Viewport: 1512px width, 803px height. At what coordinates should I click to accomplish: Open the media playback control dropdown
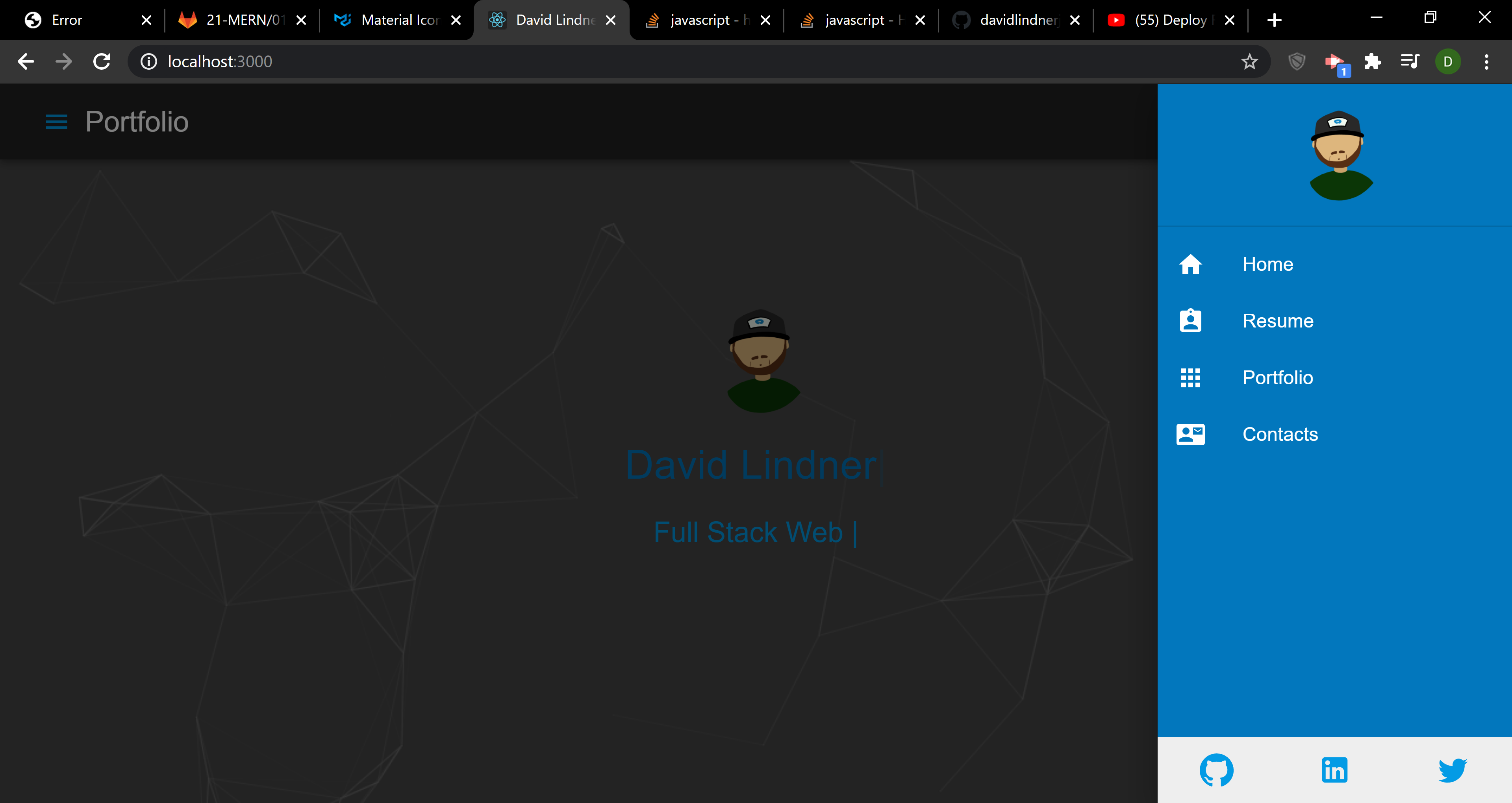coord(1409,61)
